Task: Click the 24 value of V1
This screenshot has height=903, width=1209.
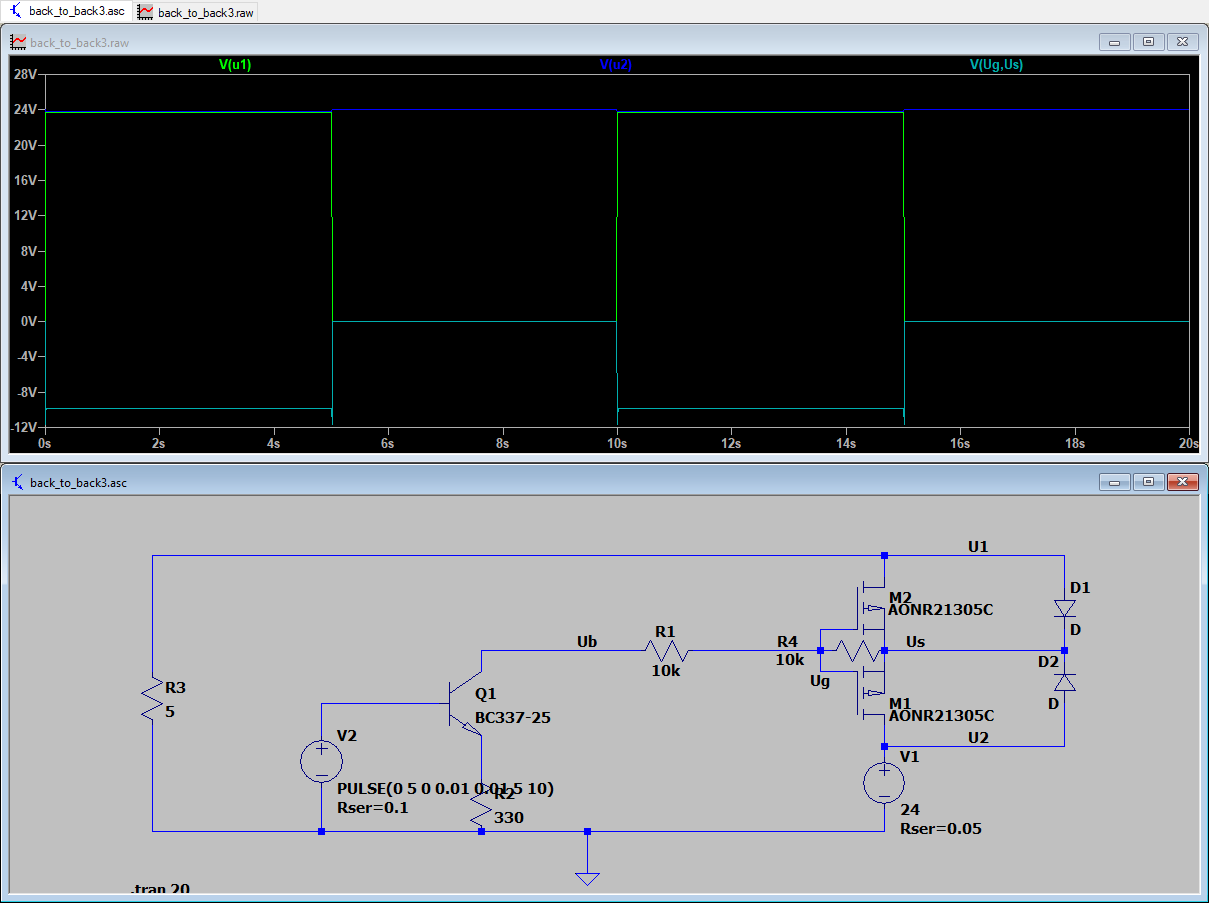Action: (910, 809)
